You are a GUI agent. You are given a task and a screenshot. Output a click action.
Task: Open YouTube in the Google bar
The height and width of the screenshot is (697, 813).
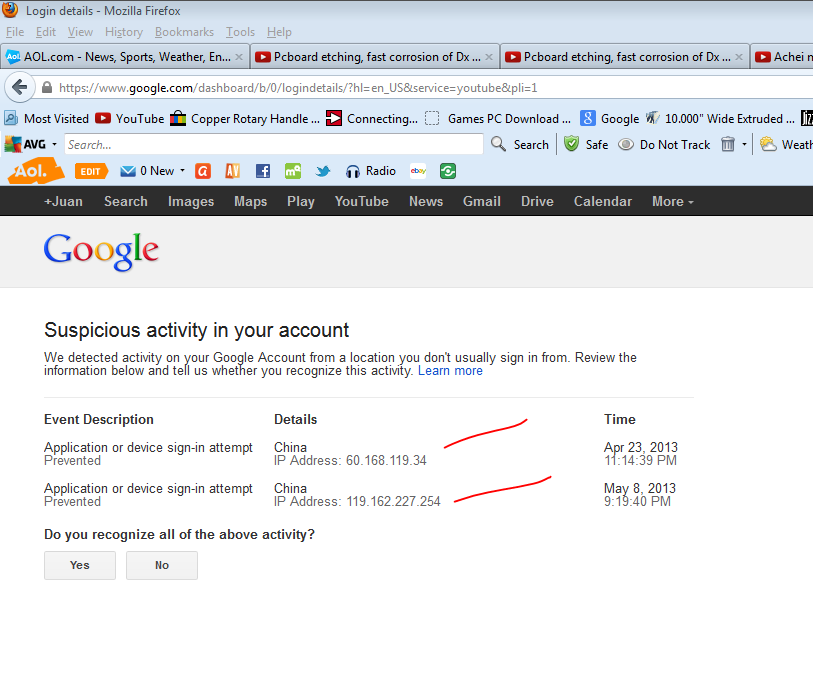point(361,201)
